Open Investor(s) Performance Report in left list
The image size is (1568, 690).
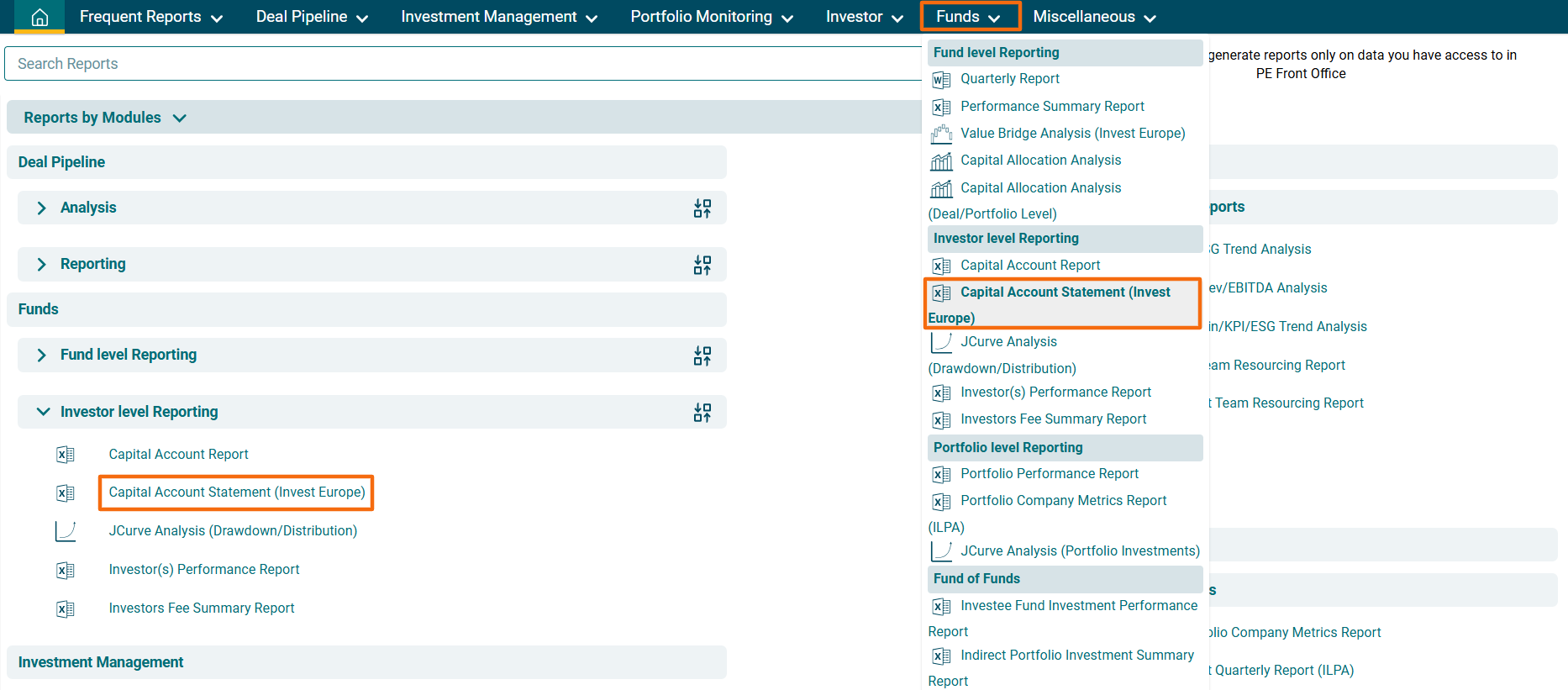click(x=204, y=570)
